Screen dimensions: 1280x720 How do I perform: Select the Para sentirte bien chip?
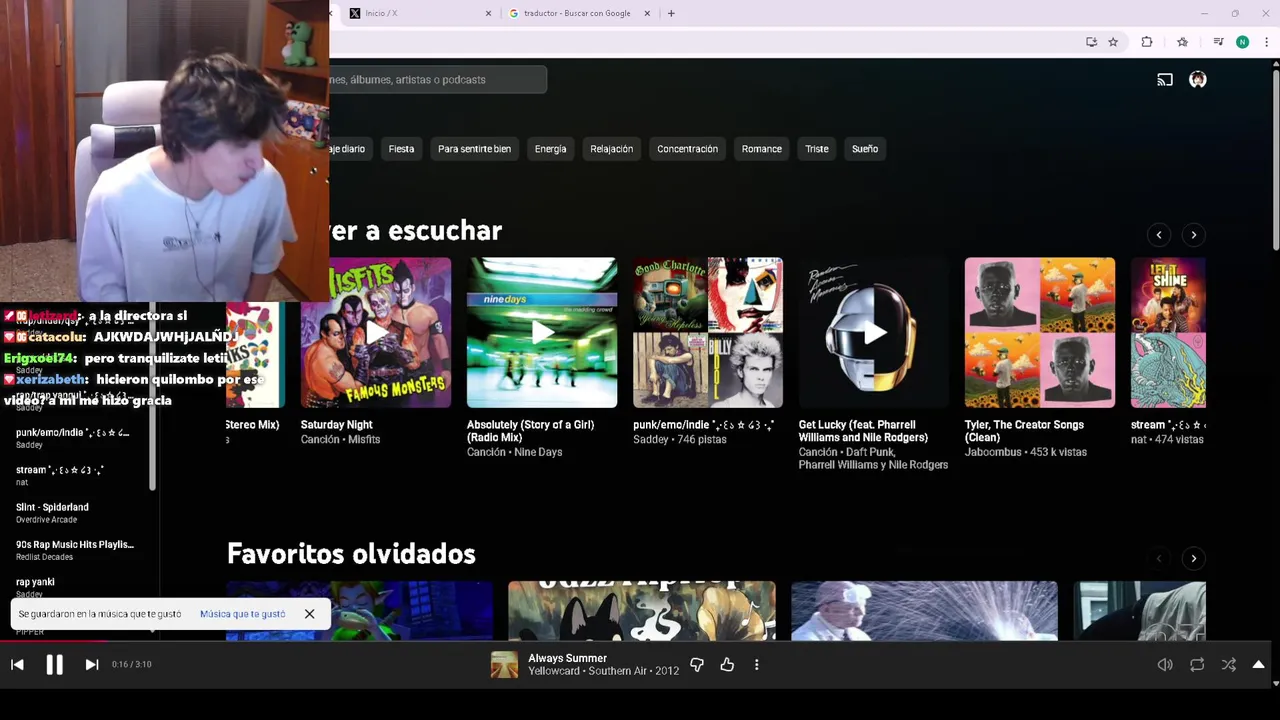474,149
